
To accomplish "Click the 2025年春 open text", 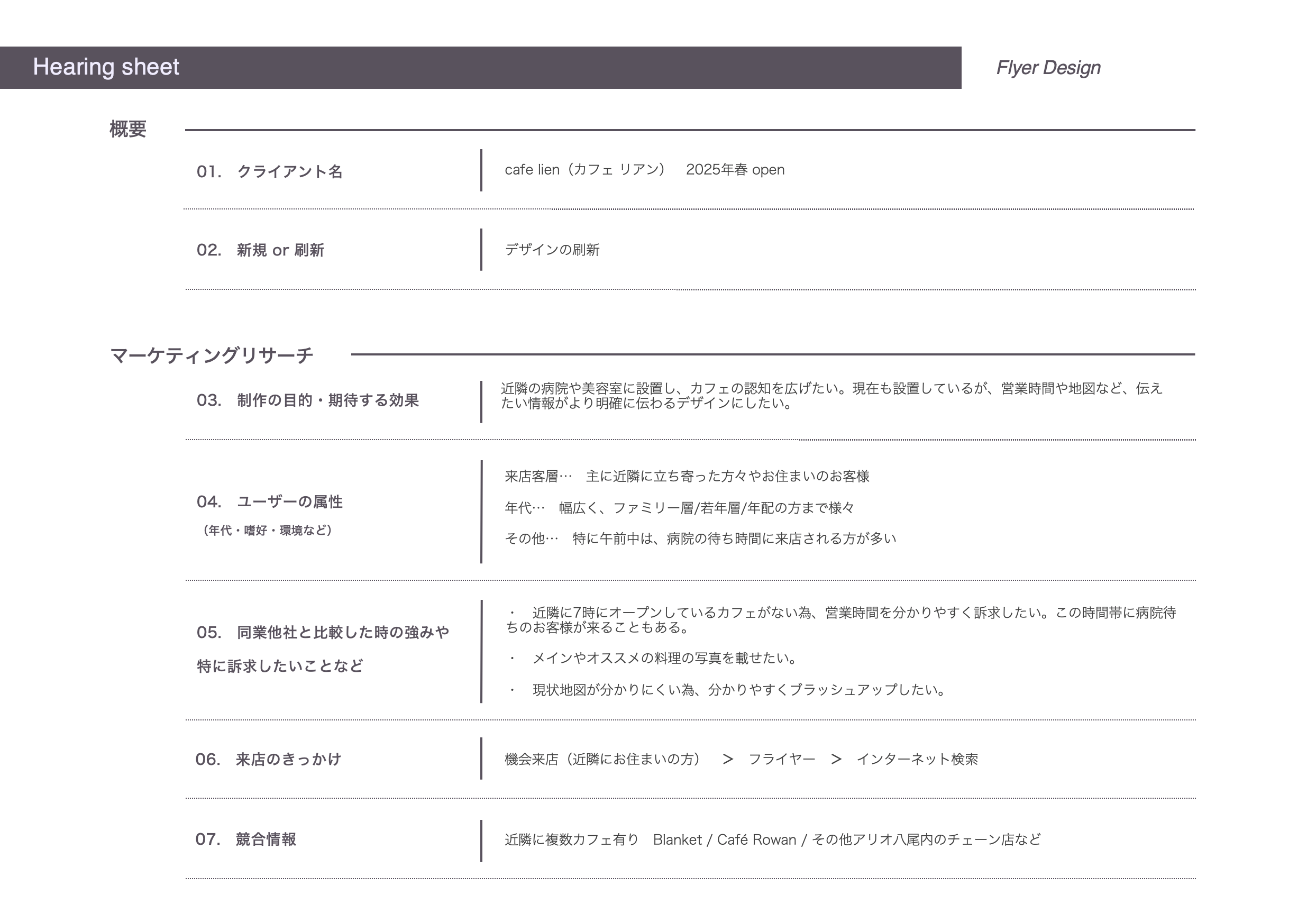I will tap(735, 169).
